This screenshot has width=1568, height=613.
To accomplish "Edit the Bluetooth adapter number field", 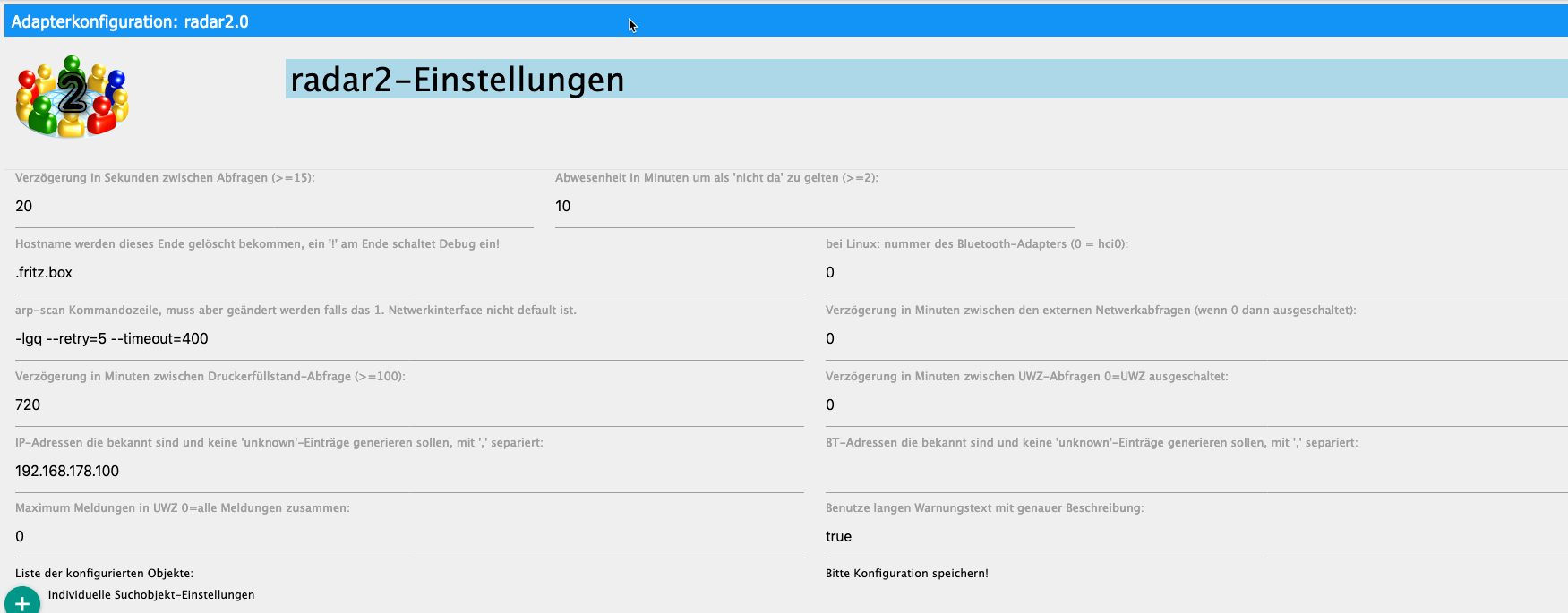I will tap(1196, 273).
